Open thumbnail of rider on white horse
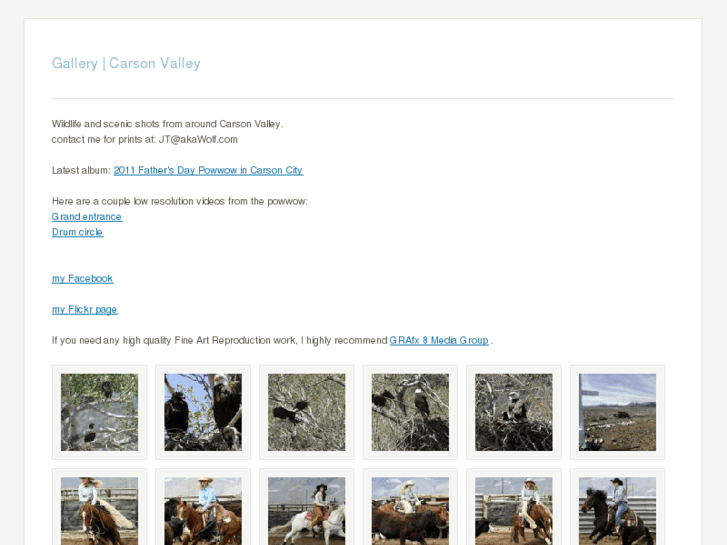The image size is (727, 545). [x=306, y=511]
